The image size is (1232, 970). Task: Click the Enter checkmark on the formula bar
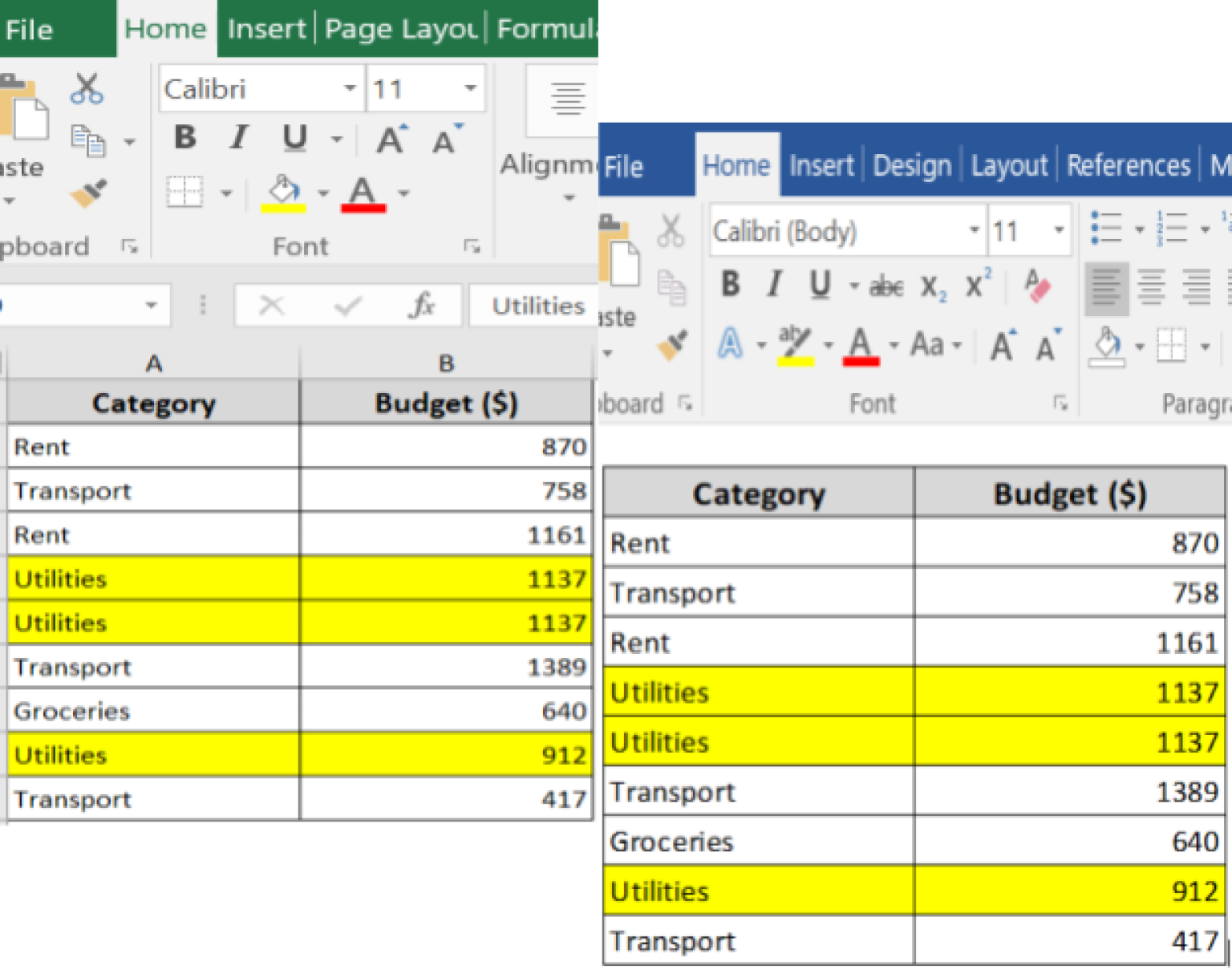coord(346,305)
